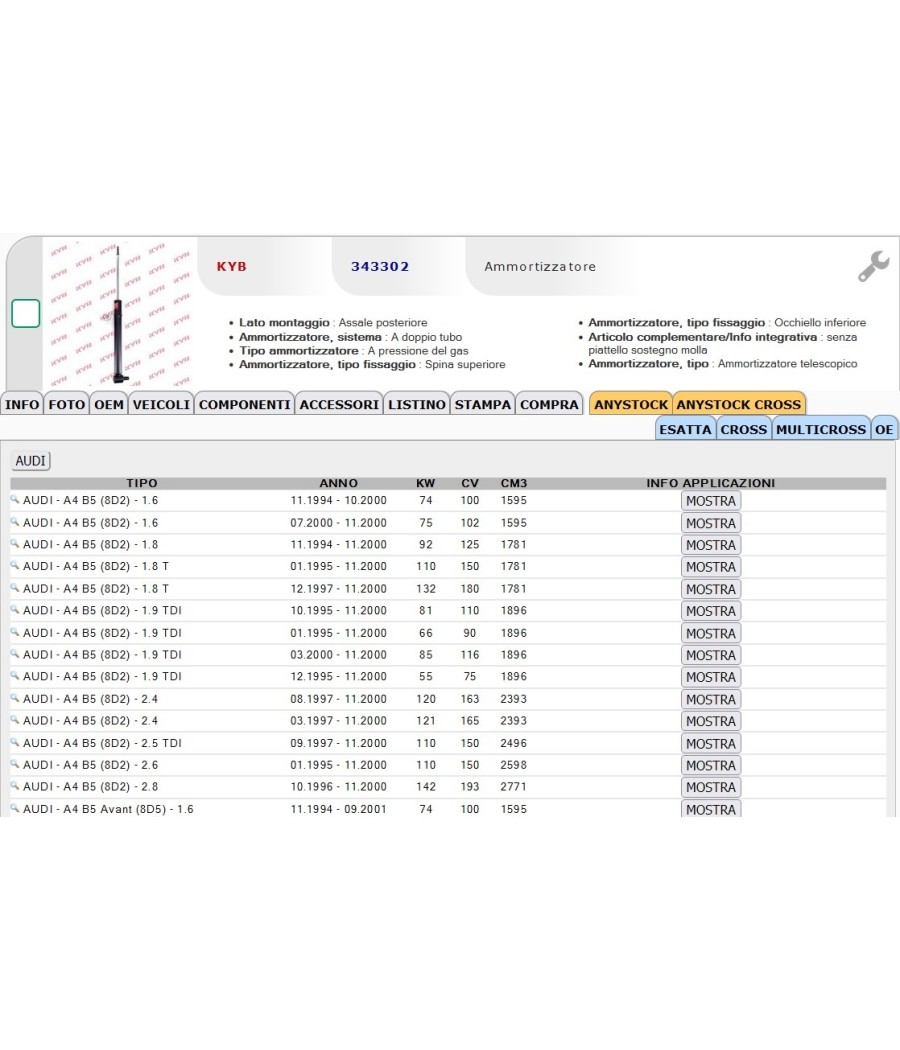Click the KW column header
The width and height of the screenshot is (900, 1050).
(425, 483)
